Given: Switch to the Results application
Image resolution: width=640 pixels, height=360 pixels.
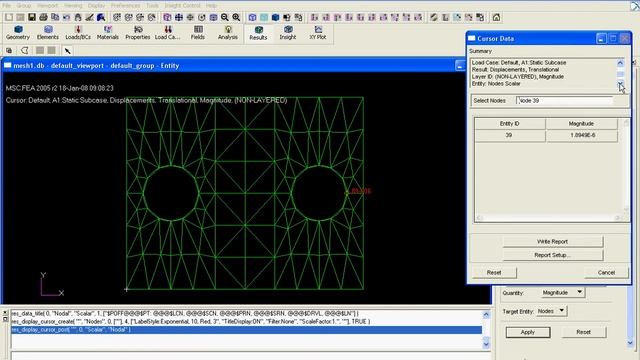Looking at the screenshot, I should click(258, 33).
